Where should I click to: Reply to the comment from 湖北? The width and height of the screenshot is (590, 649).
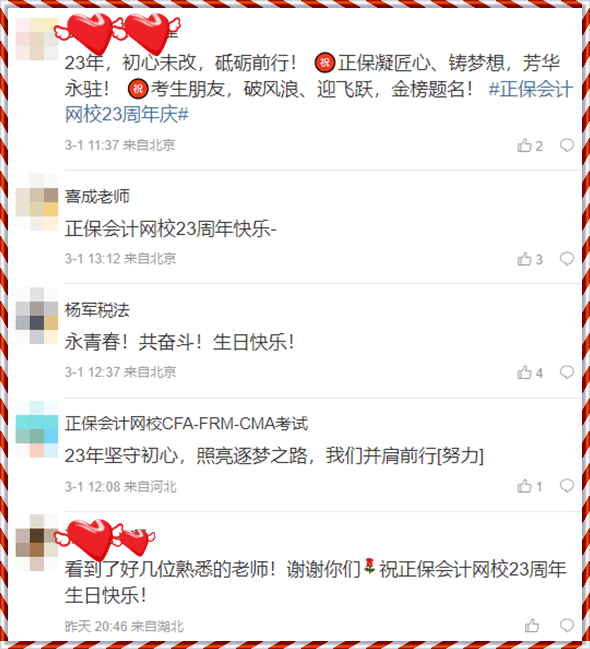pyautogui.click(x=567, y=625)
